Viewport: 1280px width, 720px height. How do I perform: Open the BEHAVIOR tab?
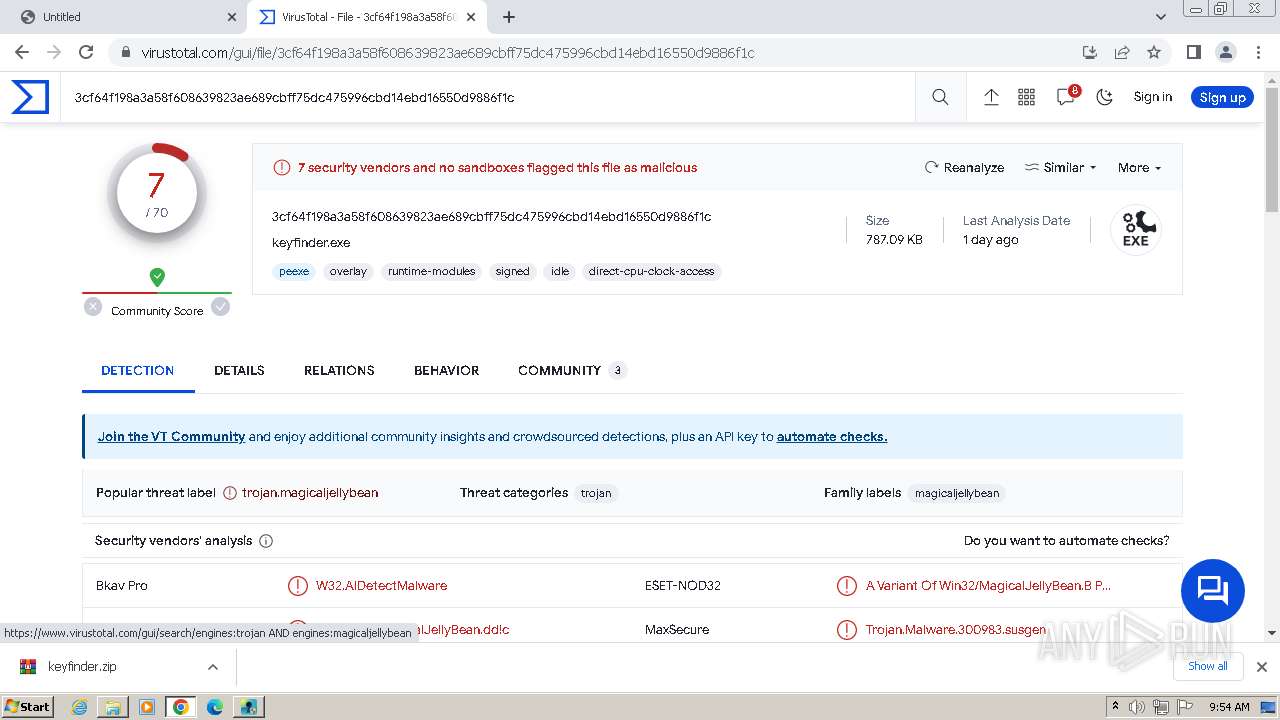[x=446, y=370]
